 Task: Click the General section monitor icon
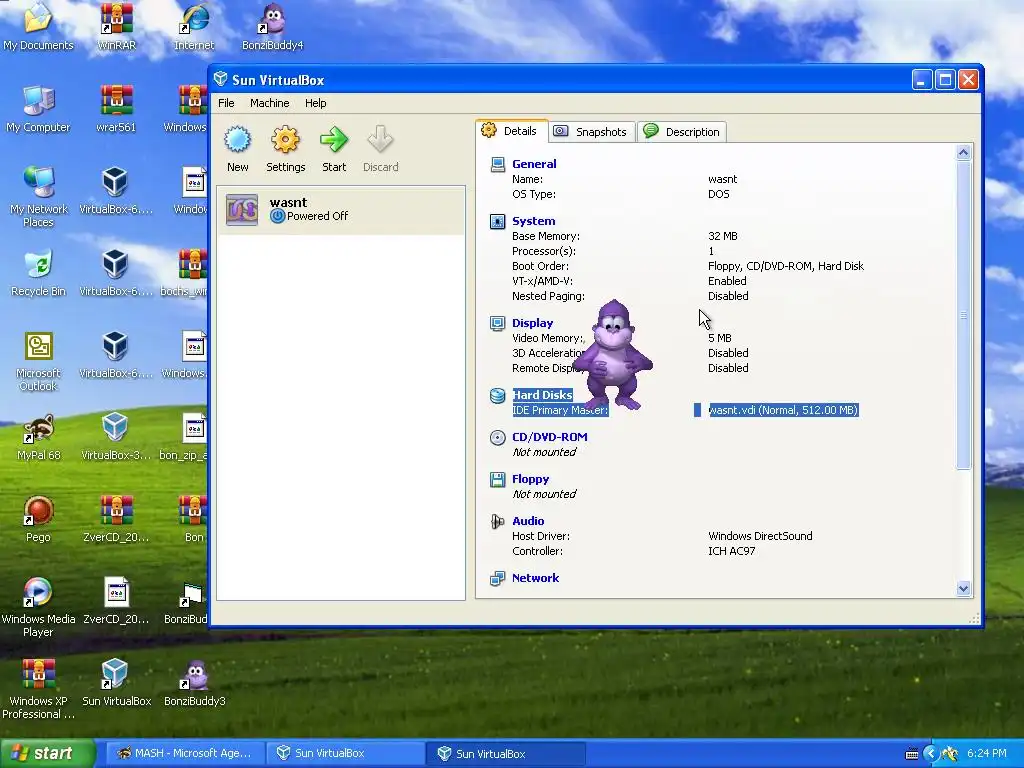pos(498,165)
